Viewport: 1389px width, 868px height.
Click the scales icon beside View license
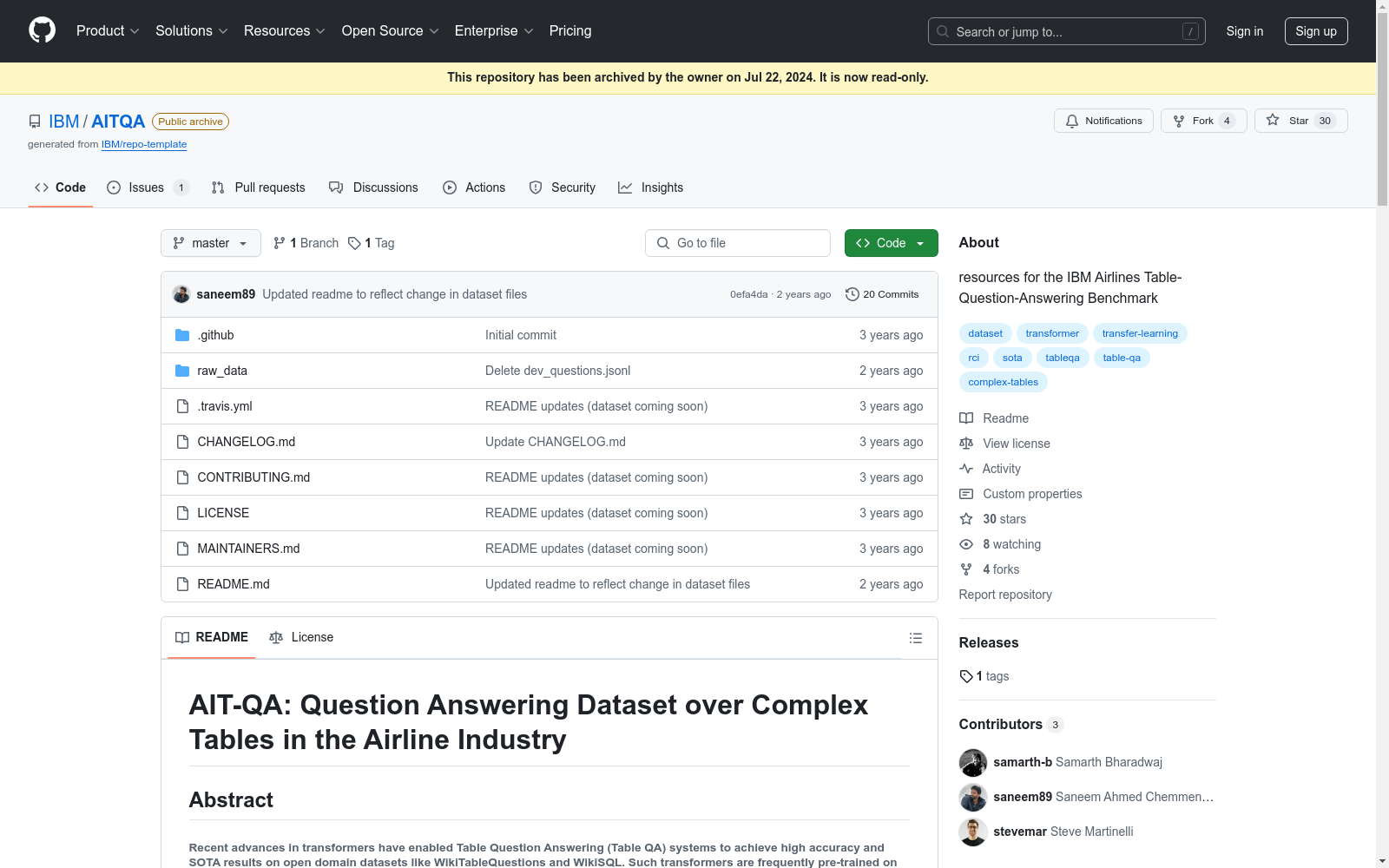pos(966,444)
